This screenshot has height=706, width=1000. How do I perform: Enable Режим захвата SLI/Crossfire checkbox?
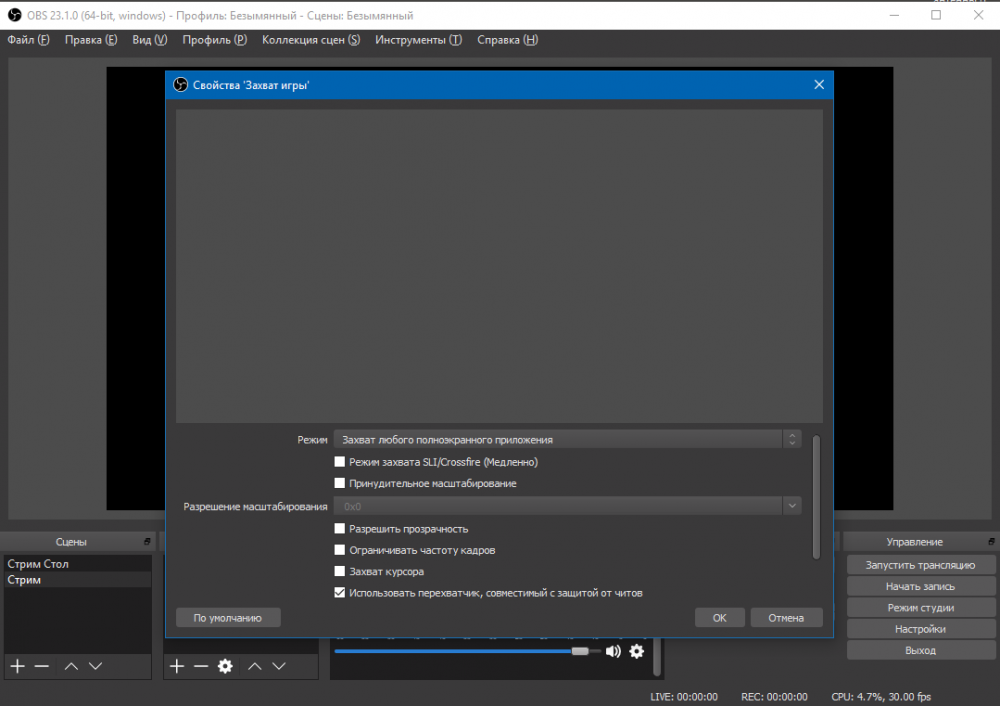pos(340,463)
